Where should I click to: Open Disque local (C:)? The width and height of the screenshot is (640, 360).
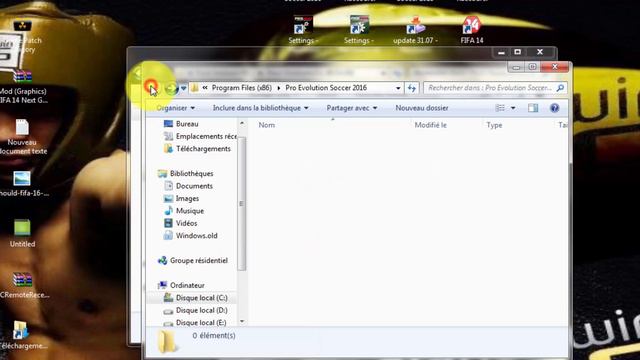pos(196,298)
